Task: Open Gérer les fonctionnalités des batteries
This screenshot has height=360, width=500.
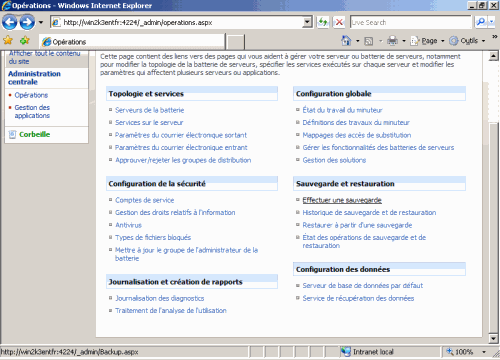Action: click(378, 147)
